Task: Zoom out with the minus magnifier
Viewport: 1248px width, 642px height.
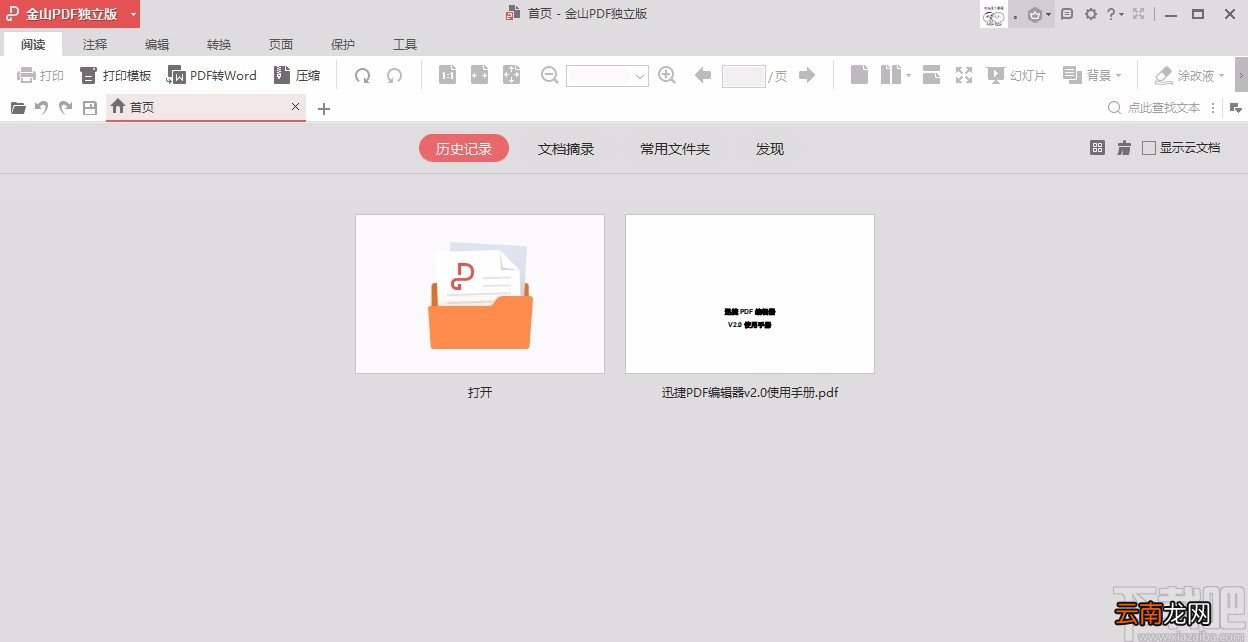Action: (x=549, y=75)
